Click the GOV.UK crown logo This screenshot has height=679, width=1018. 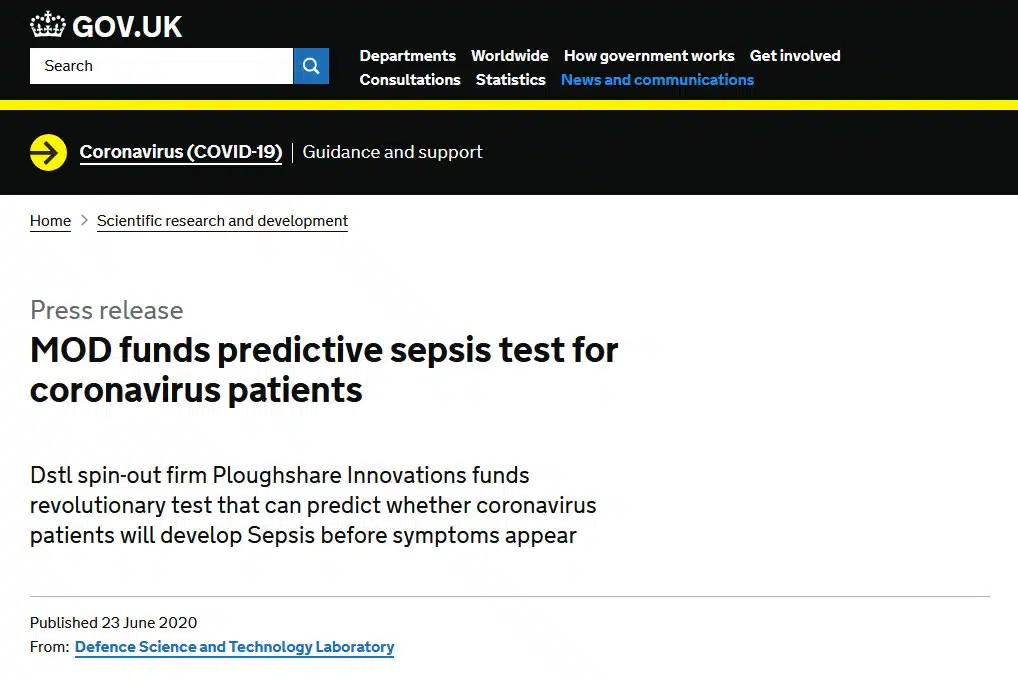click(47, 24)
